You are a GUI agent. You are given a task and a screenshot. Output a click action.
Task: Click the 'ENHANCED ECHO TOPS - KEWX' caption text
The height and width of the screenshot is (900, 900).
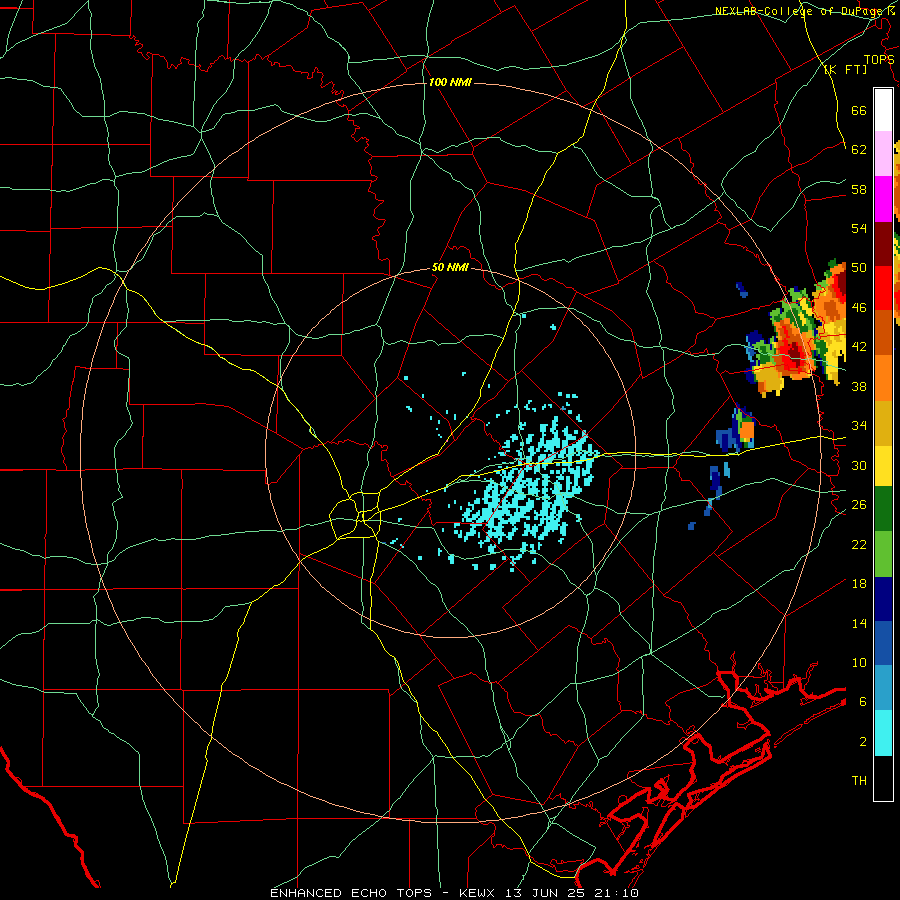[x=383, y=893]
